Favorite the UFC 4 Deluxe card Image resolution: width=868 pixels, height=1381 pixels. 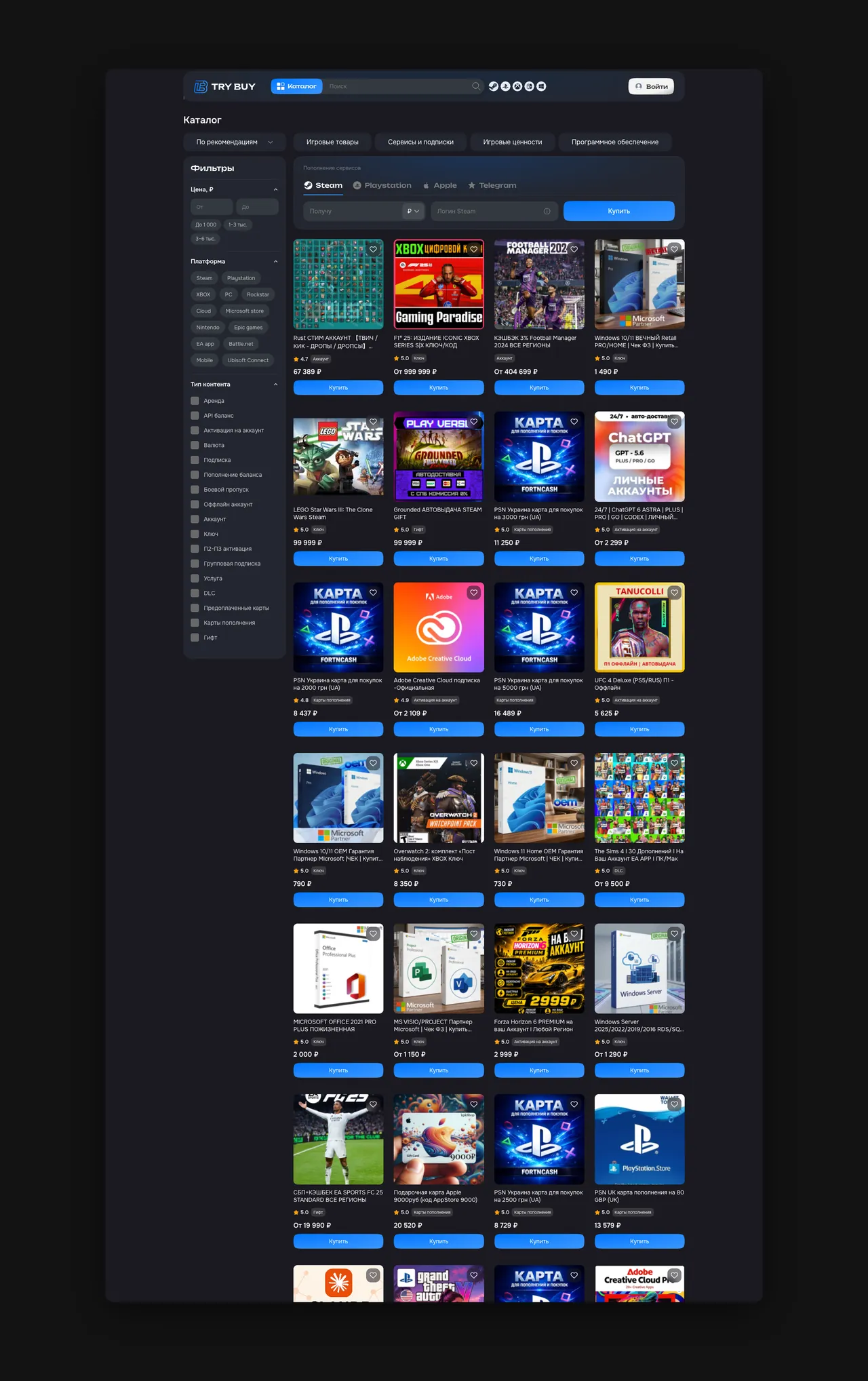click(674, 593)
